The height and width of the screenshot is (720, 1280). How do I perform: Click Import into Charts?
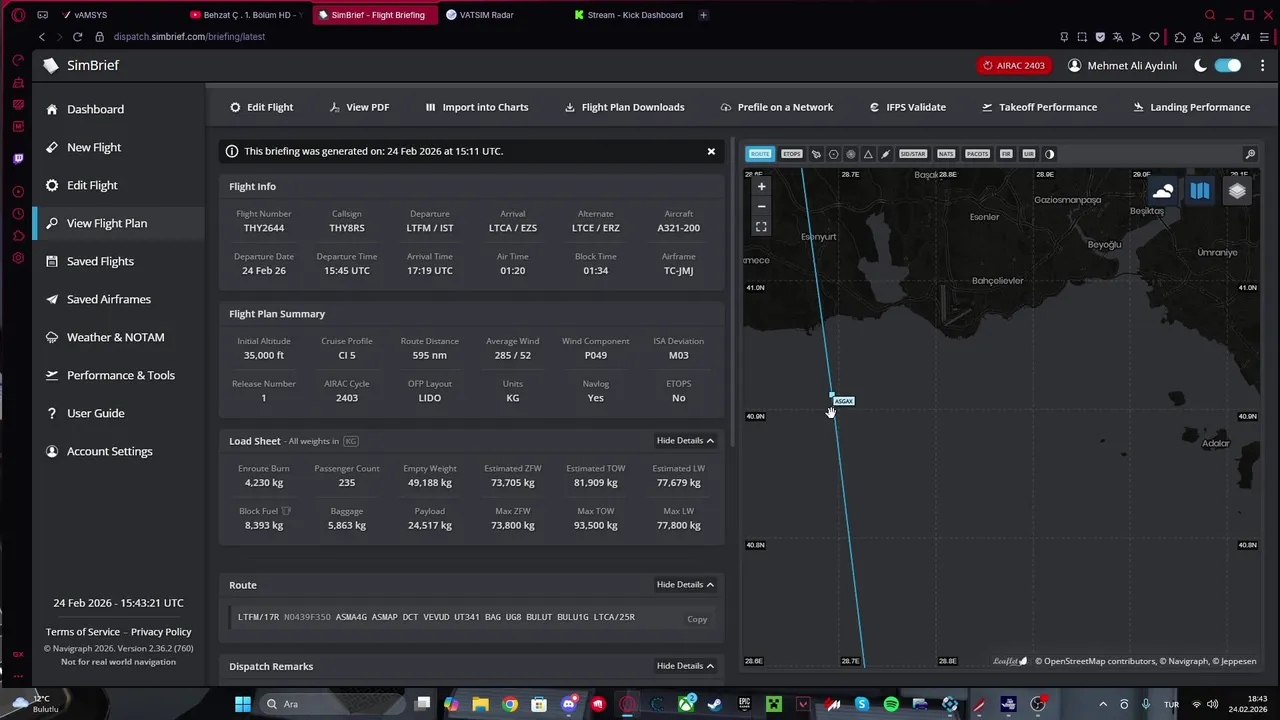point(477,107)
